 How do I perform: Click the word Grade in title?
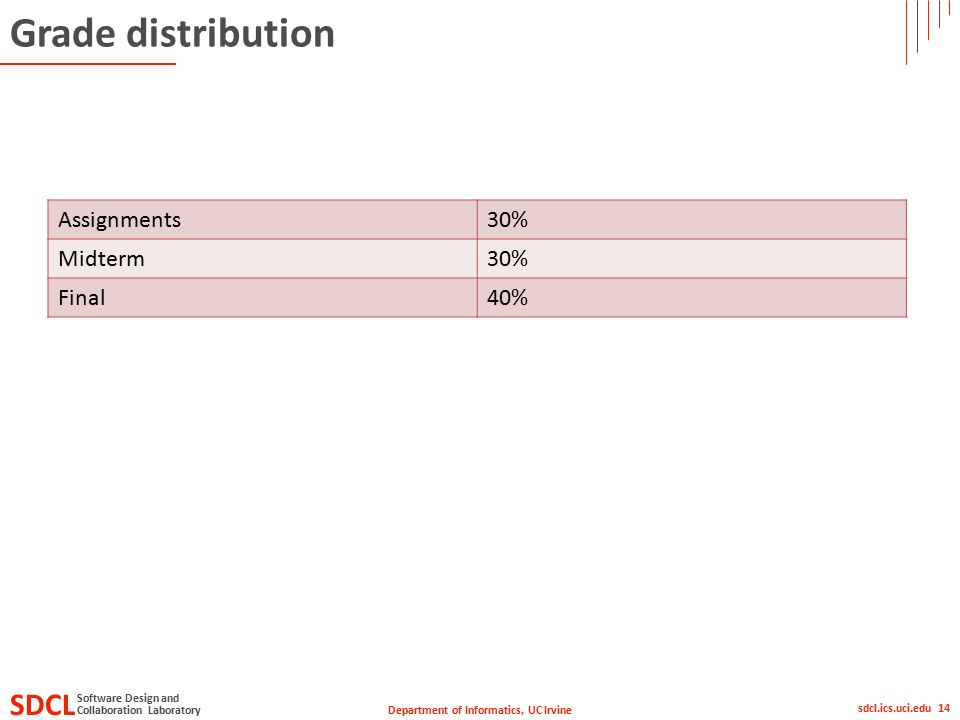(62, 33)
